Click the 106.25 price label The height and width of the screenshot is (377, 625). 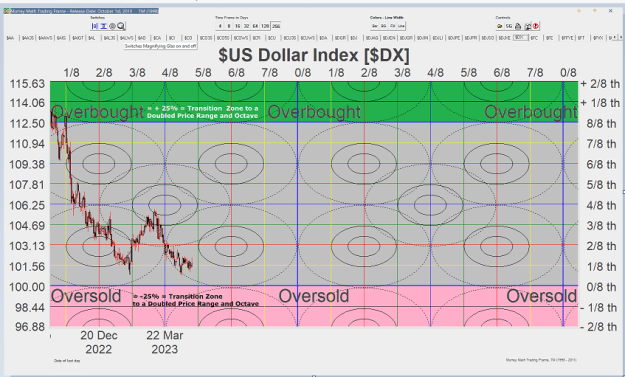(27, 205)
